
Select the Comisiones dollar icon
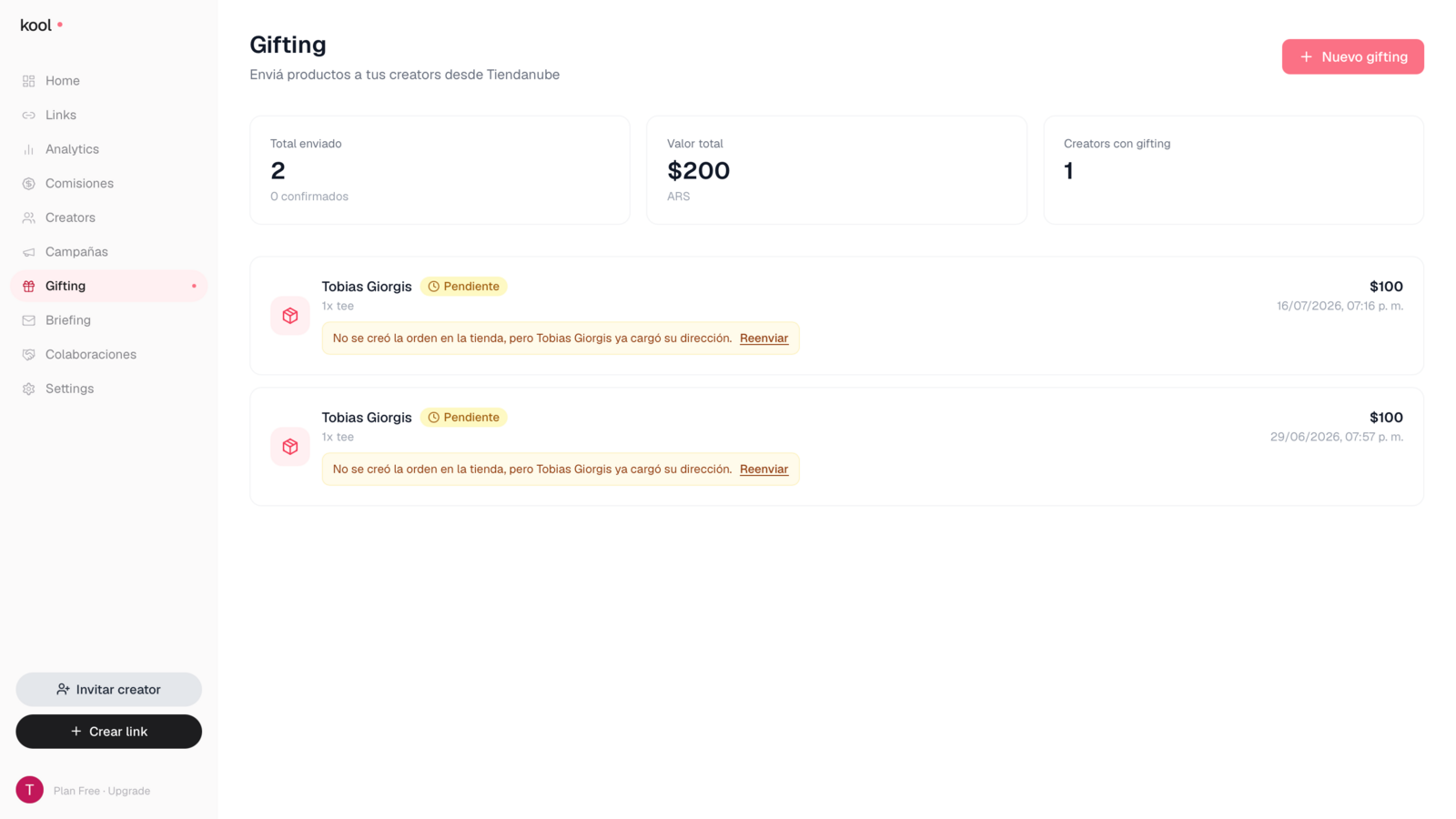[29, 184]
